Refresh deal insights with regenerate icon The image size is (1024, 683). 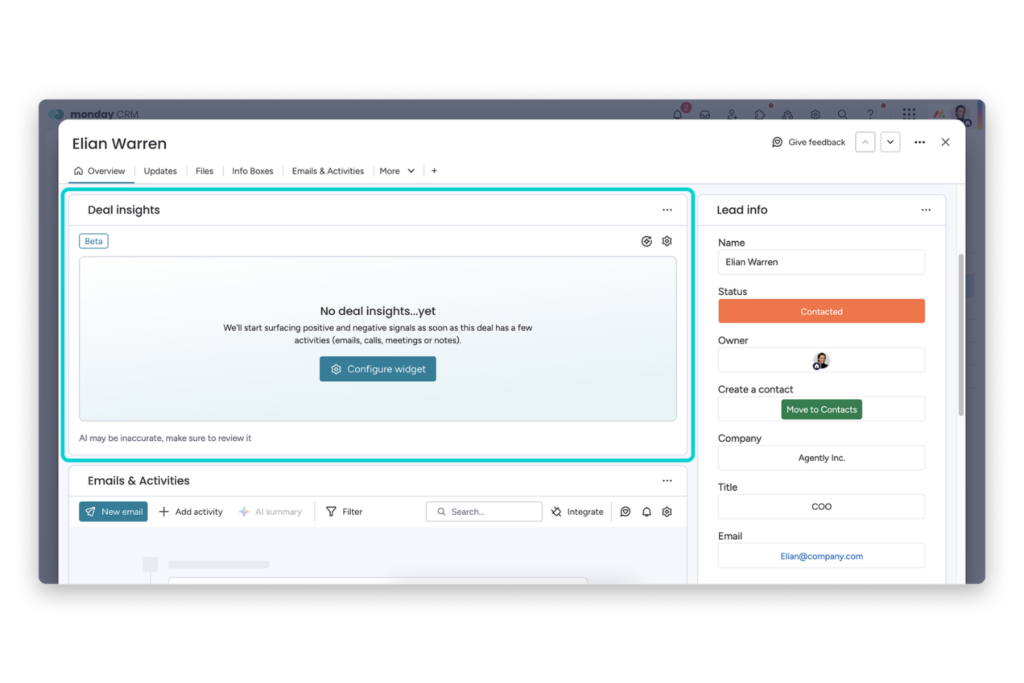pos(647,242)
